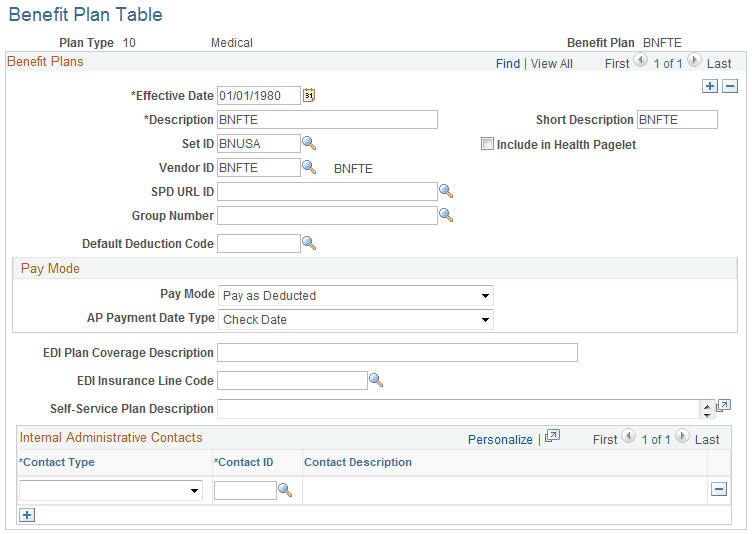Toggle Include in Health Pagelet checkbox
The image size is (752, 534).
[487, 144]
